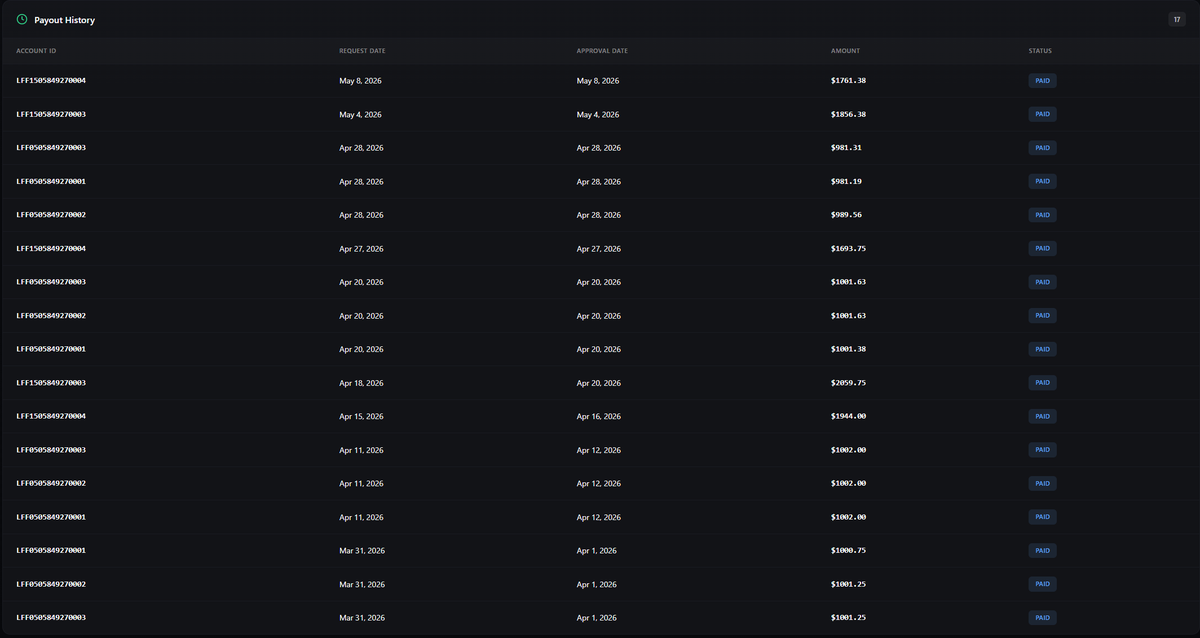This screenshot has width=1200, height=638.
Task: Click the clock icon beside Payout History
Action: pyautogui.click(x=22, y=19)
